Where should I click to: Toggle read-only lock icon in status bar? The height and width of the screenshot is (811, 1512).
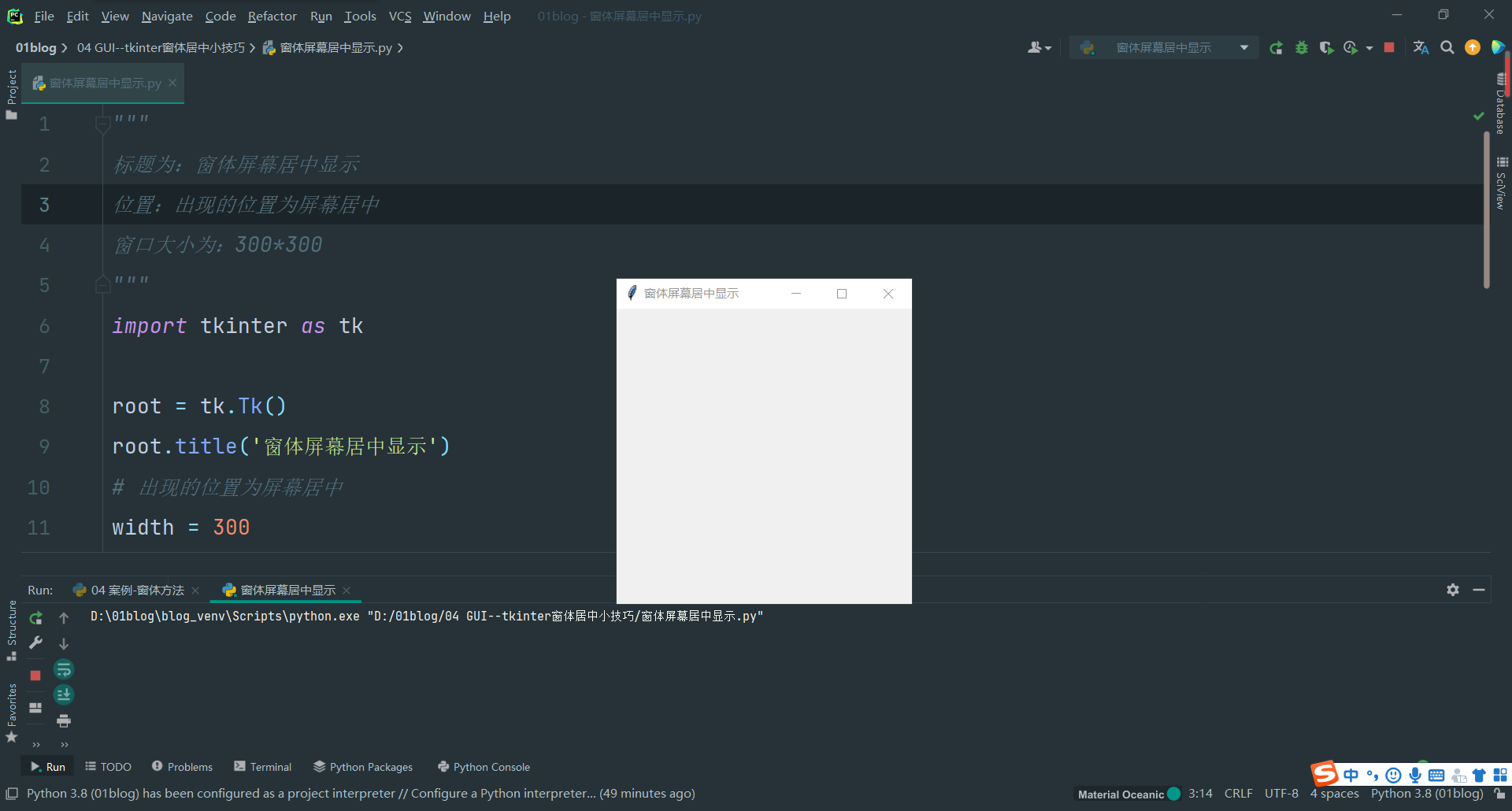click(x=1499, y=794)
